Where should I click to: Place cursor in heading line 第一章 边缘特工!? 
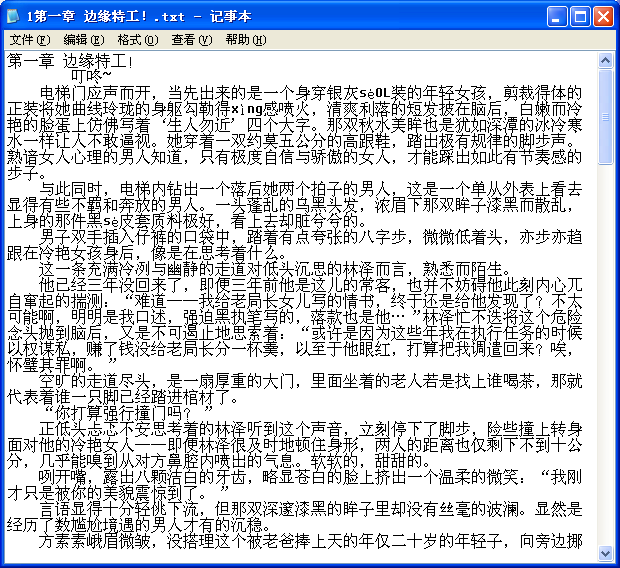tap(70, 61)
